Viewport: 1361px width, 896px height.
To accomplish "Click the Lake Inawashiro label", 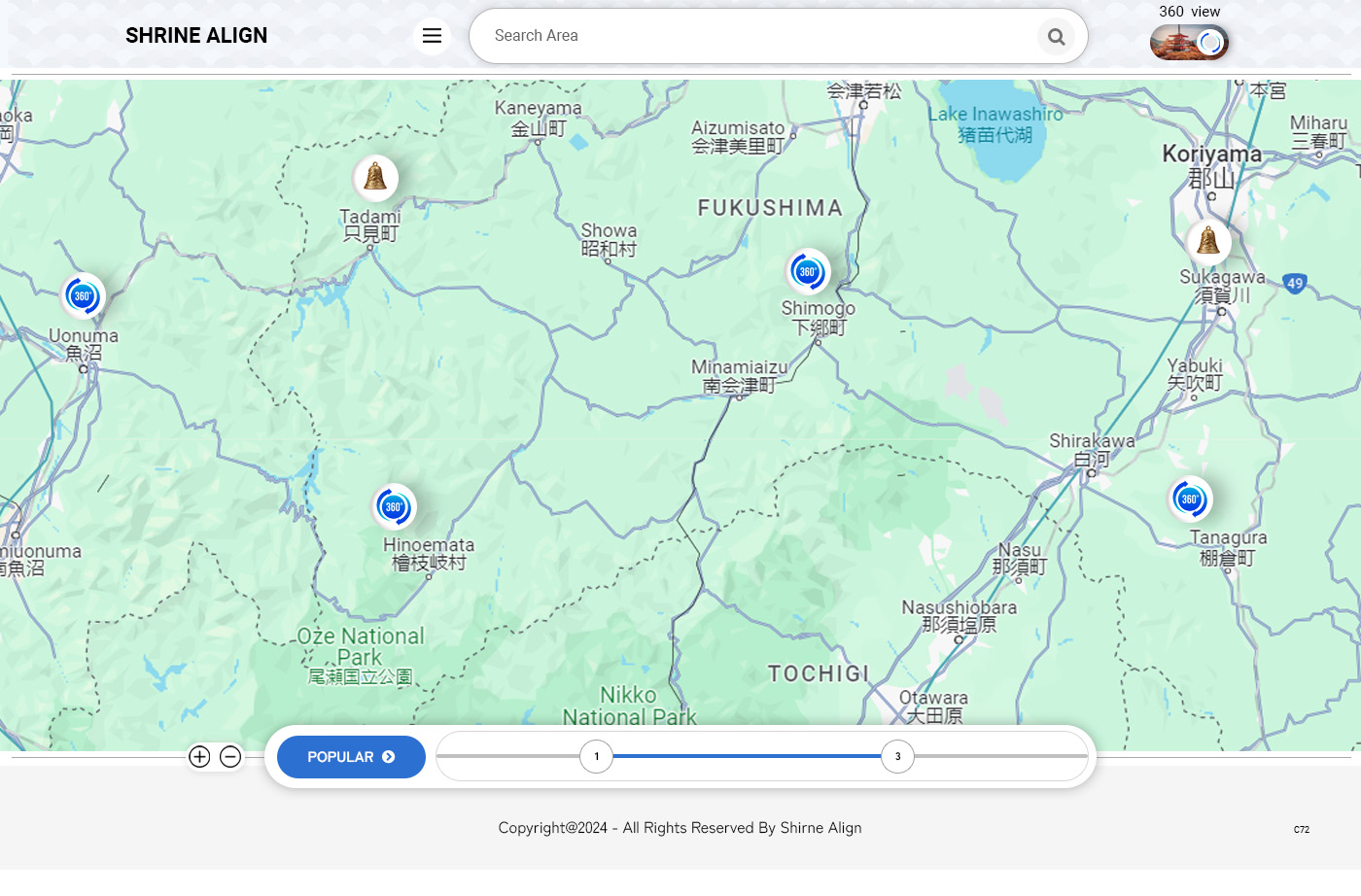I will [x=995, y=124].
